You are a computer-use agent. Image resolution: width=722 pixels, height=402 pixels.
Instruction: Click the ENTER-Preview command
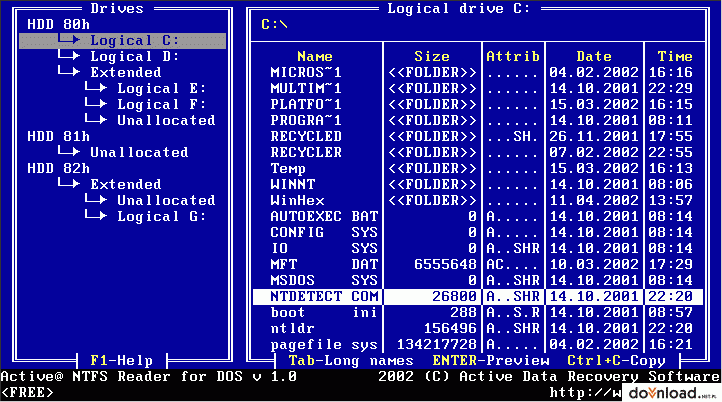[490, 360]
